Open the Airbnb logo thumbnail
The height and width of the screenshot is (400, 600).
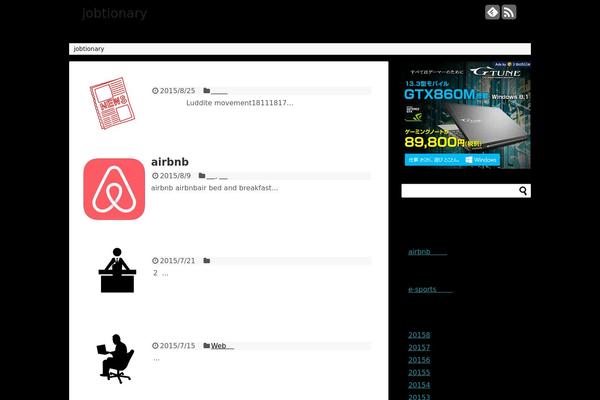click(114, 188)
